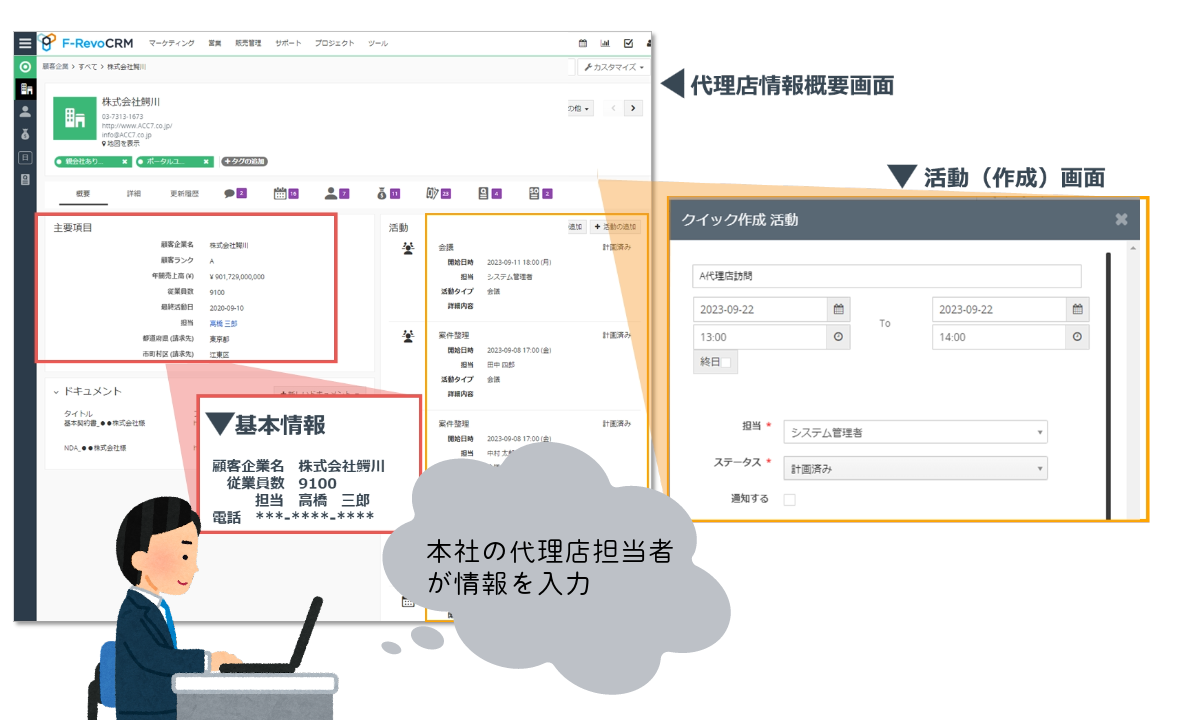Screen dimensions: 1200x720
Task: Open the hamburger main menu icon
Action: pyautogui.click(x=25, y=44)
